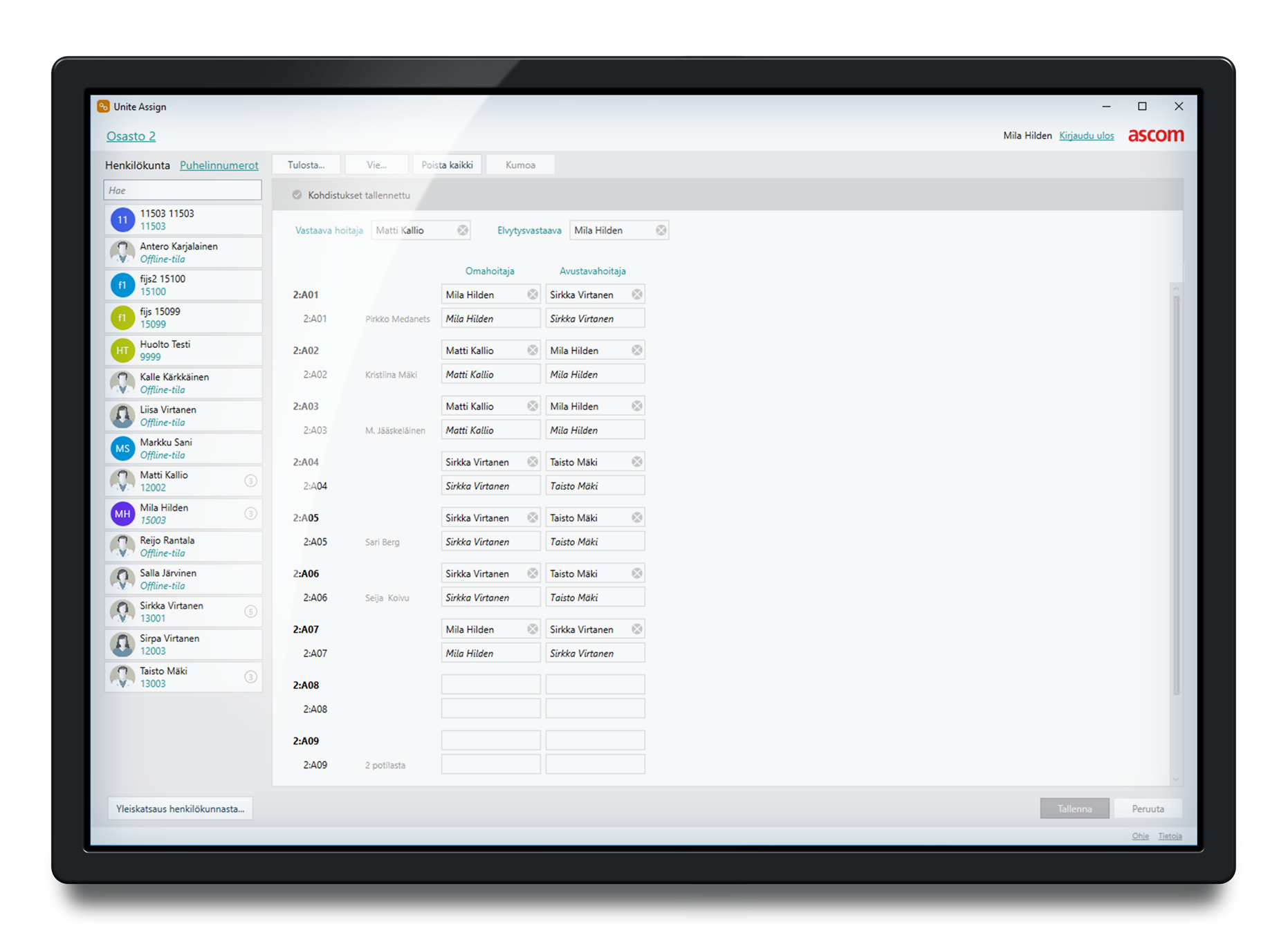Switch to the Henkilökunta tab
The image size is (1288, 951).
point(137,165)
